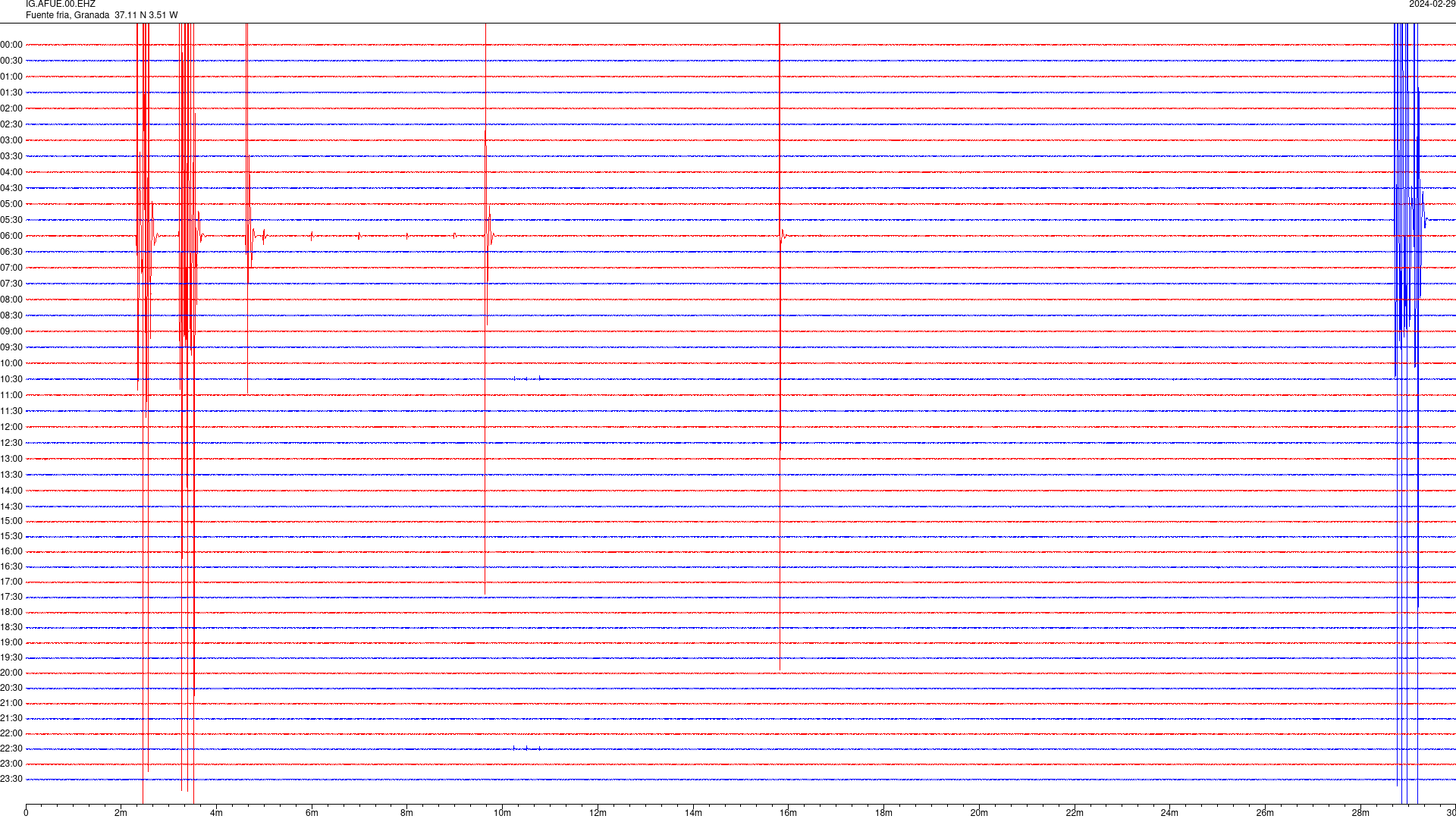Screen dimensions: 1456x819
Task: Select the 15:00 time row label
Action: coord(11,521)
